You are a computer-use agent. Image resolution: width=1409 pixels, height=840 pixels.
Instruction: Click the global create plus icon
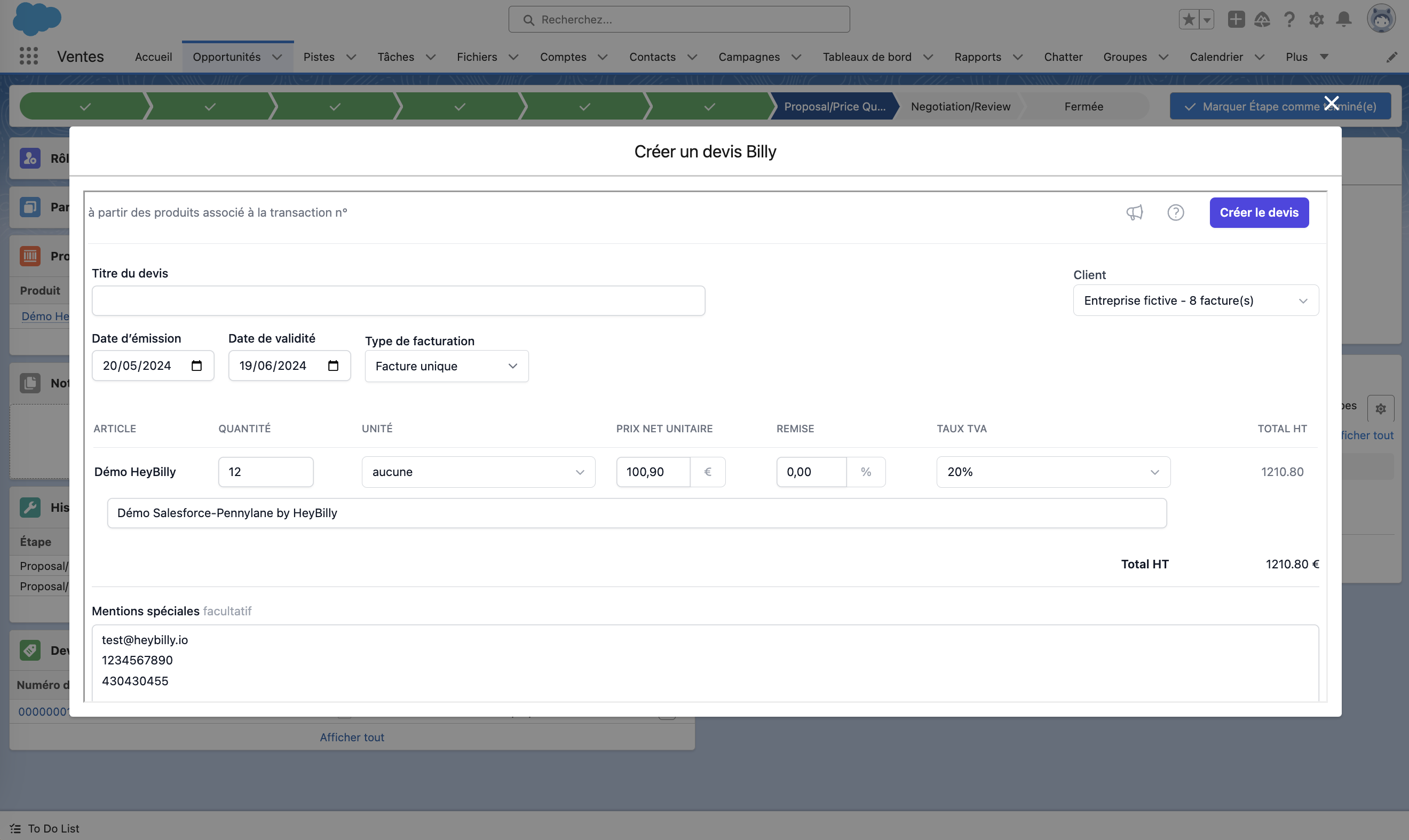tap(1236, 19)
